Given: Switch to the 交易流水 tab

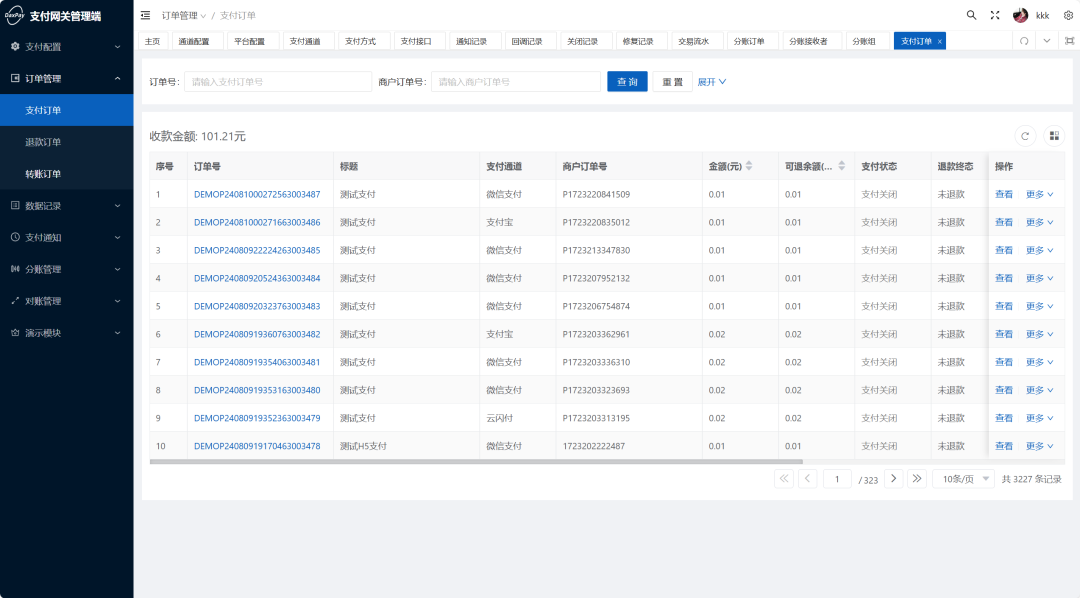Looking at the screenshot, I should [x=694, y=41].
